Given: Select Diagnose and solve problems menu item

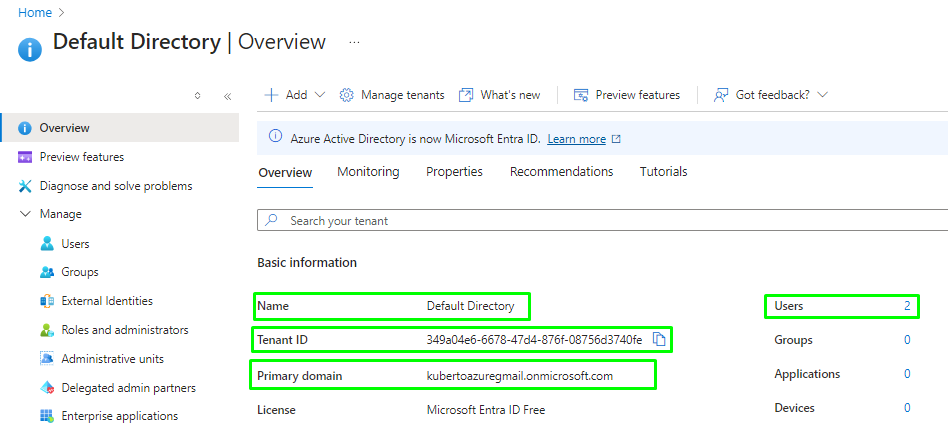Looking at the screenshot, I should (x=115, y=186).
